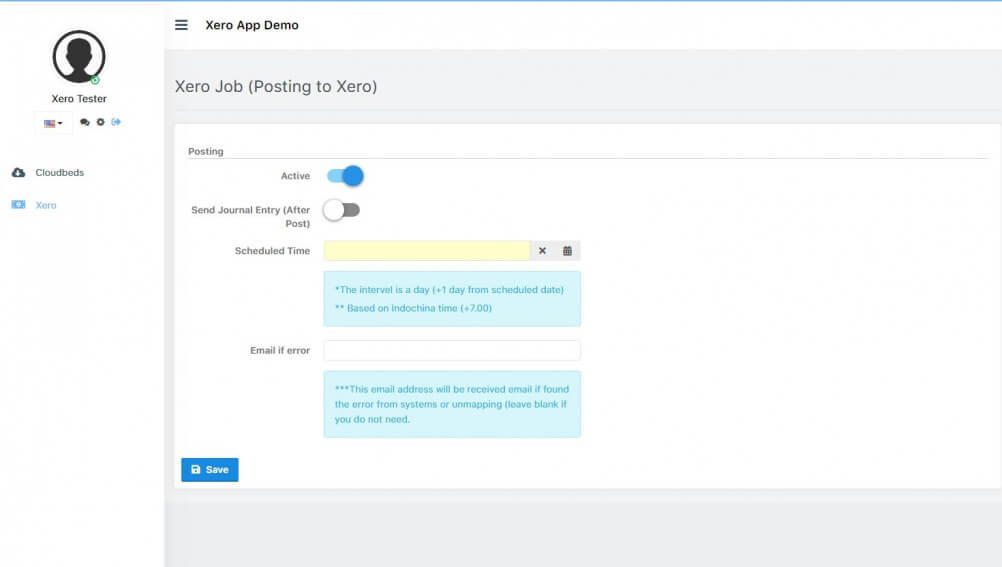The width and height of the screenshot is (1002, 567).
Task: Click the green status badge on avatar
Action: pyautogui.click(x=95, y=80)
